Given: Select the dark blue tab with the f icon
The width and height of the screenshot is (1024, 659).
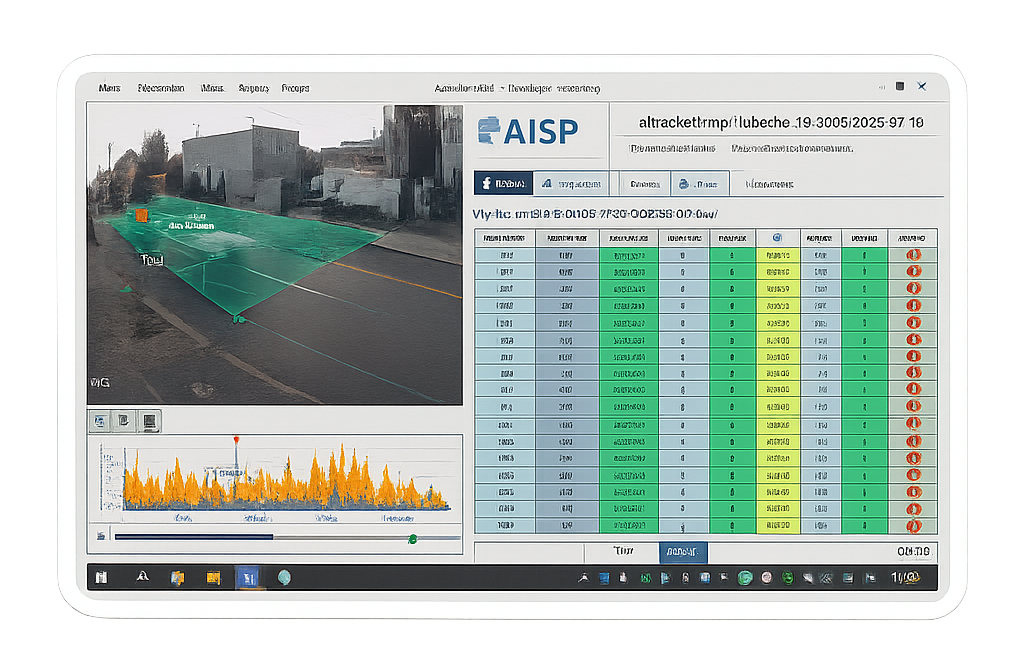Looking at the screenshot, I should (504, 184).
